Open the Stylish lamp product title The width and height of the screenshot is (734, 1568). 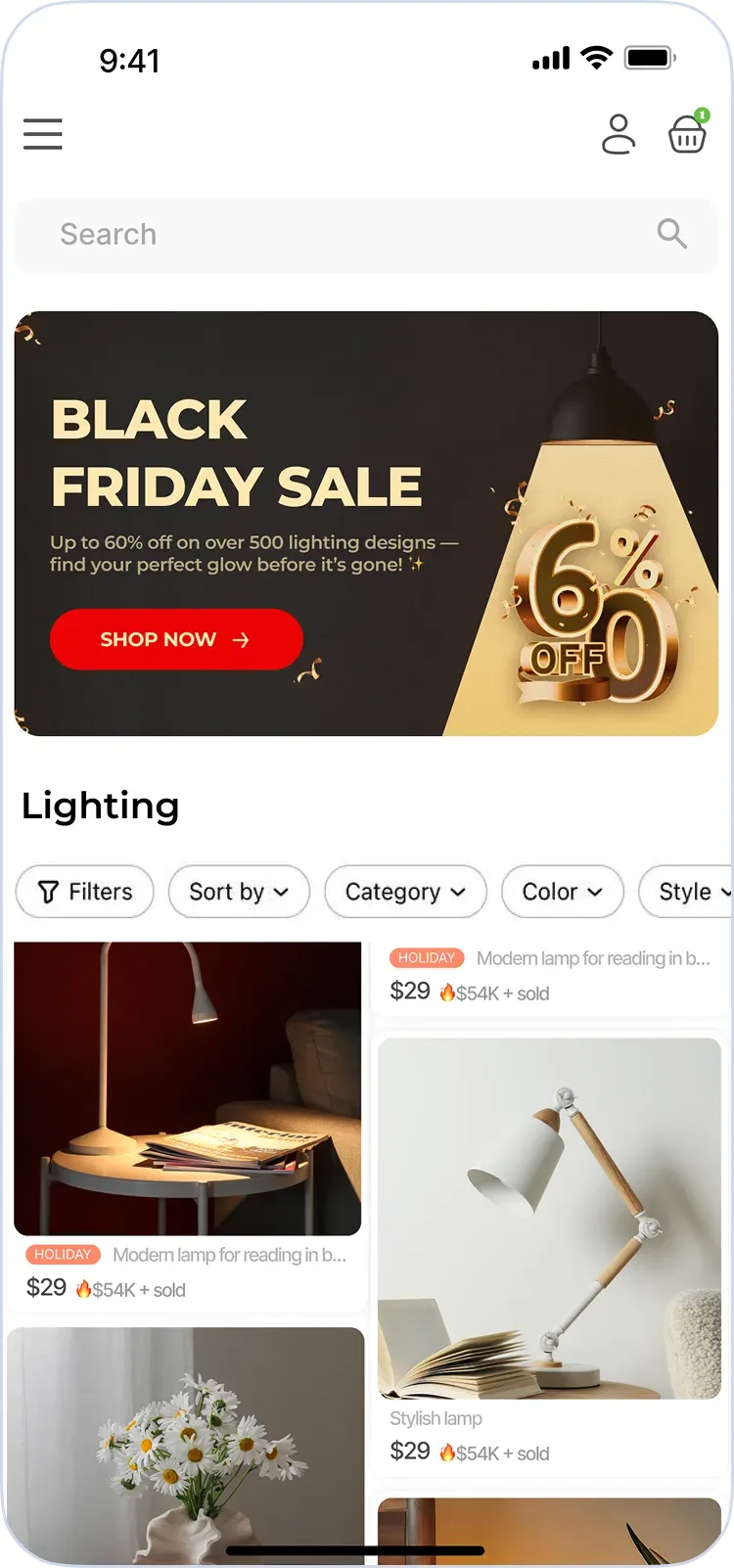(436, 1418)
